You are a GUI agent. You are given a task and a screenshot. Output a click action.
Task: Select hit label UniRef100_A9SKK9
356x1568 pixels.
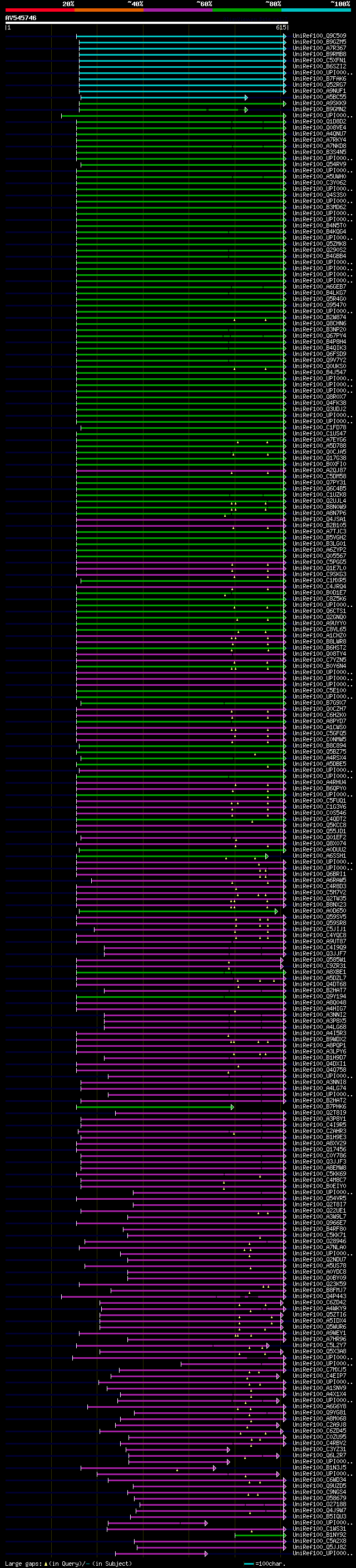click(319, 103)
